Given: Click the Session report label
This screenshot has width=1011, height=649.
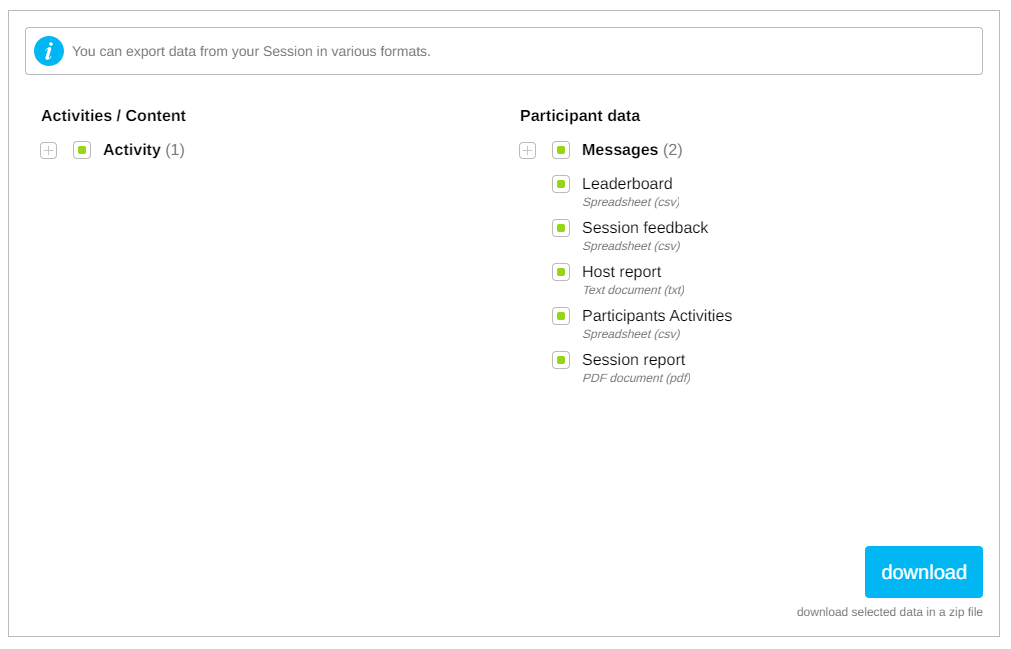Looking at the screenshot, I should [633, 360].
